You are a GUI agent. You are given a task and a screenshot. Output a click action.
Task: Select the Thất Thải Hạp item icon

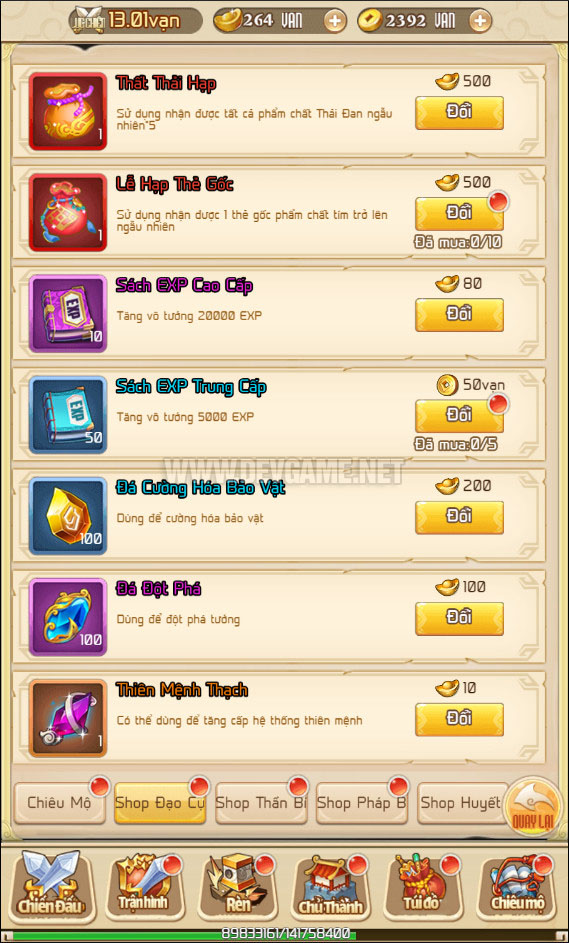click(x=67, y=111)
